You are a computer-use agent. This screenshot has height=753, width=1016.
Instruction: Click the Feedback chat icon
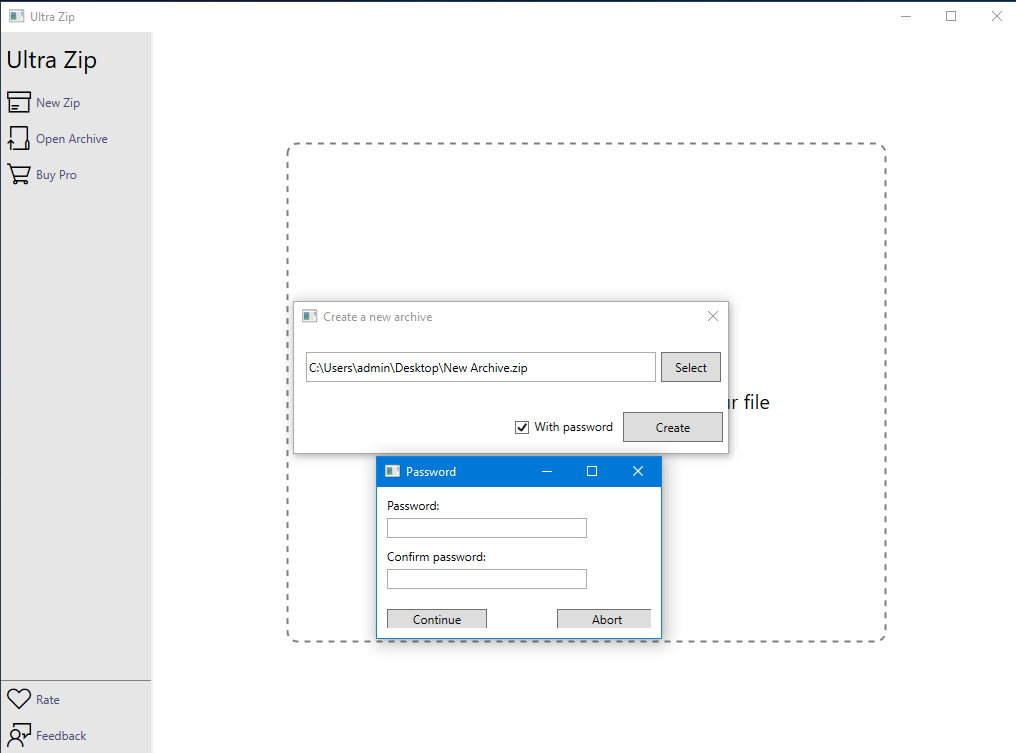pyautogui.click(x=19, y=734)
